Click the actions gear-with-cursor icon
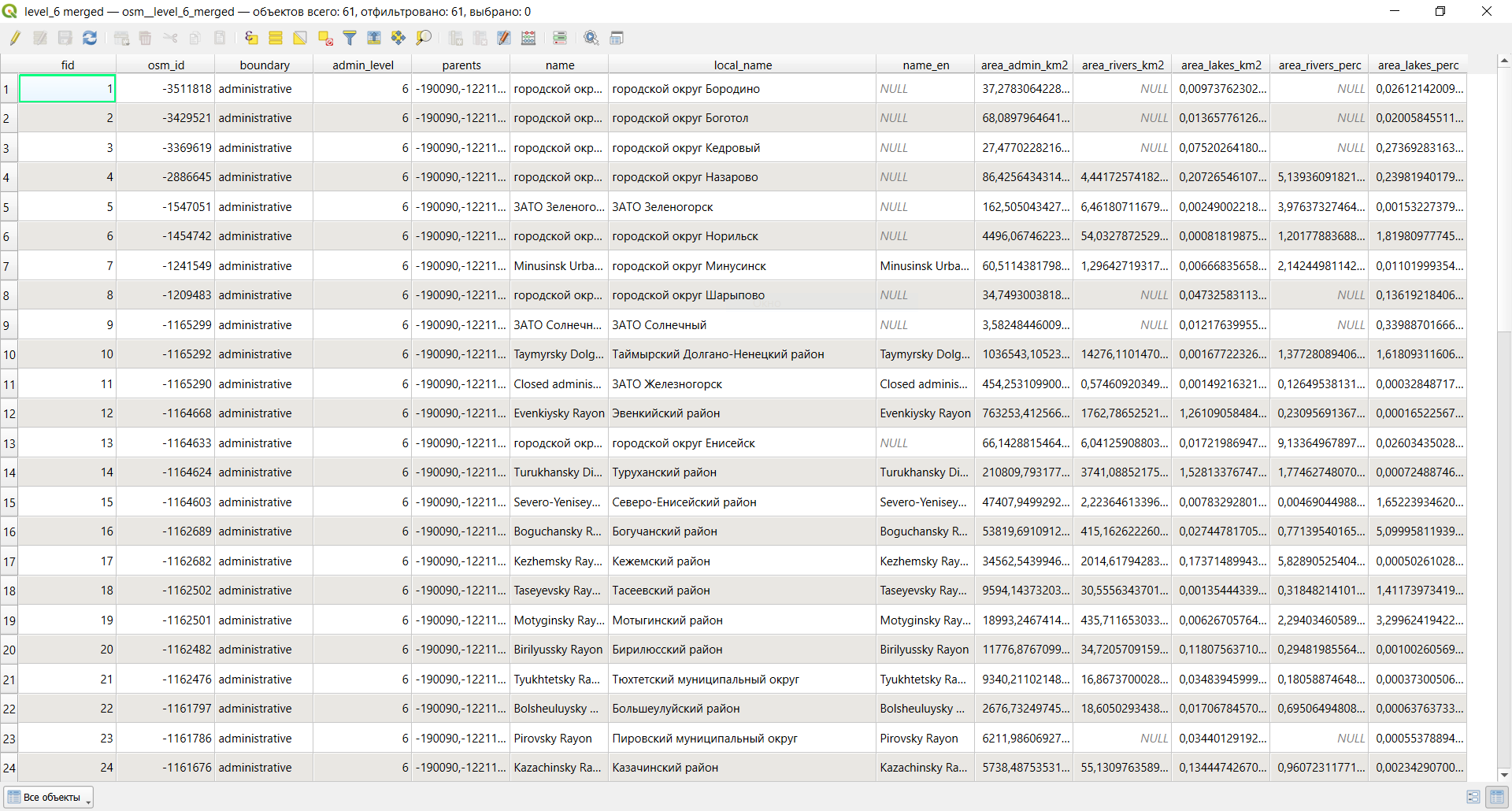Viewport: 1512px width, 811px height. click(591, 38)
